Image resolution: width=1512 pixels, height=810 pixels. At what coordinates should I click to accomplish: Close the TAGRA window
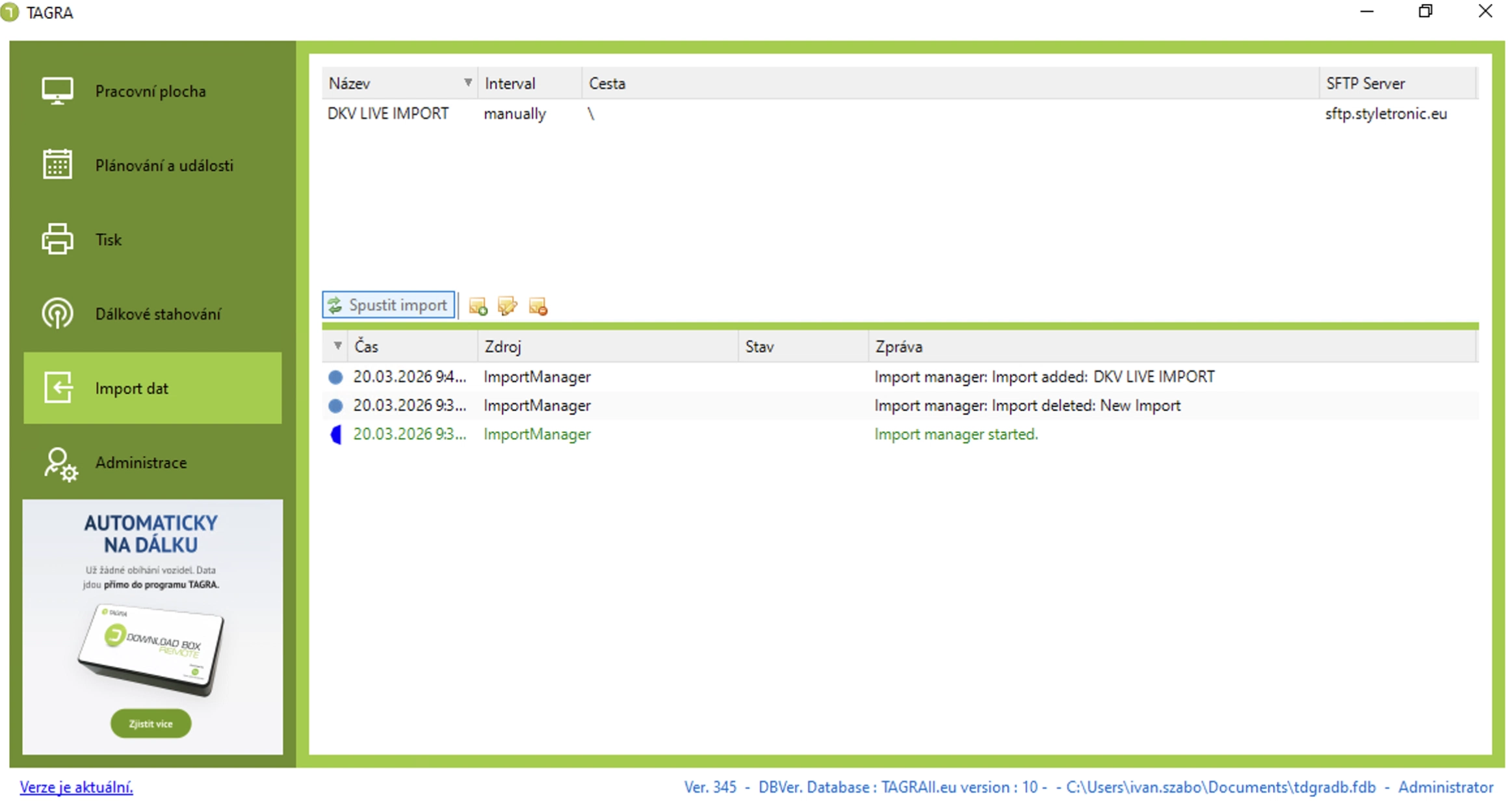(1485, 12)
